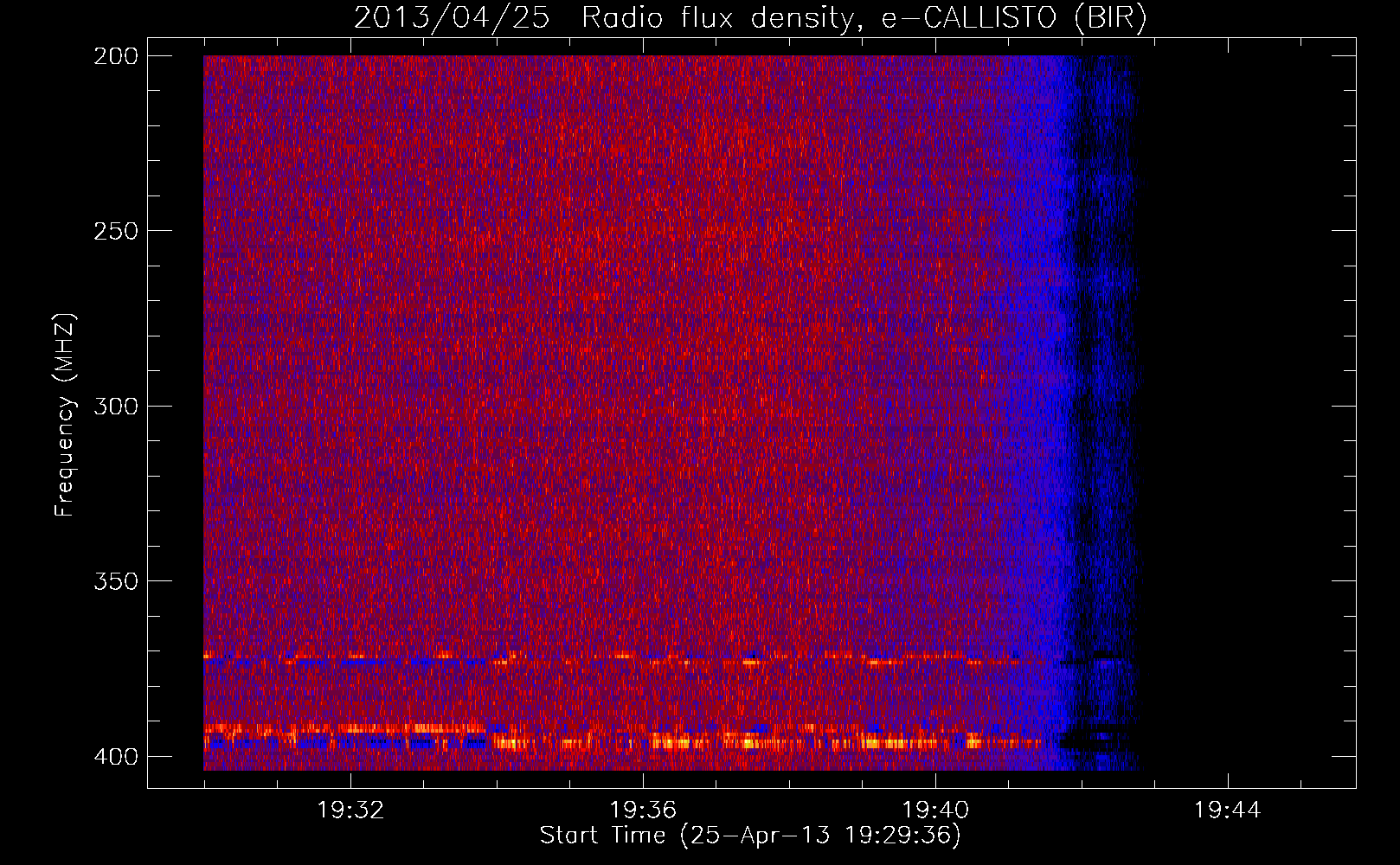Click the 250 frequency tick label
Viewport: 1400px width, 865px height.
point(116,231)
